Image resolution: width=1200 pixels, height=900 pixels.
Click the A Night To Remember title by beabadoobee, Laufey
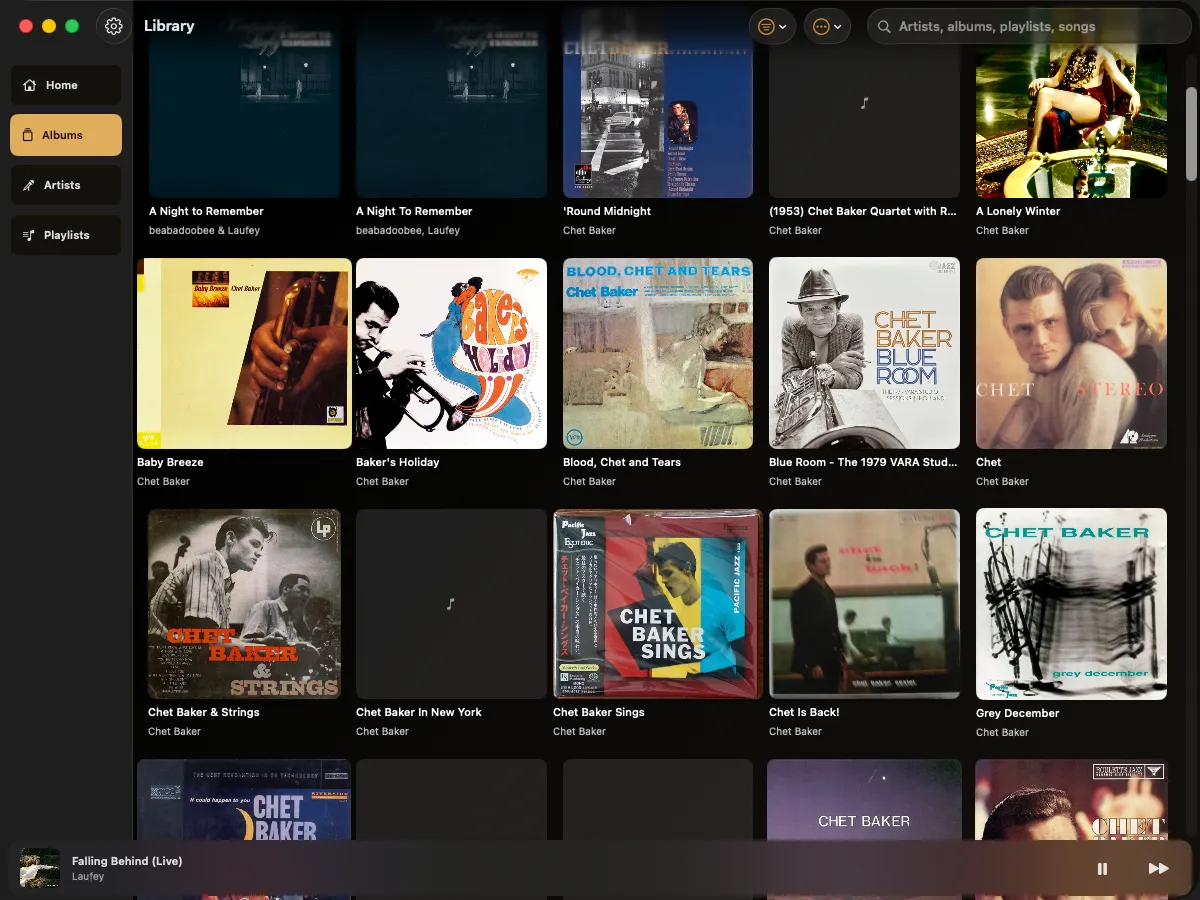pyautogui.click(x=414, y=211)
